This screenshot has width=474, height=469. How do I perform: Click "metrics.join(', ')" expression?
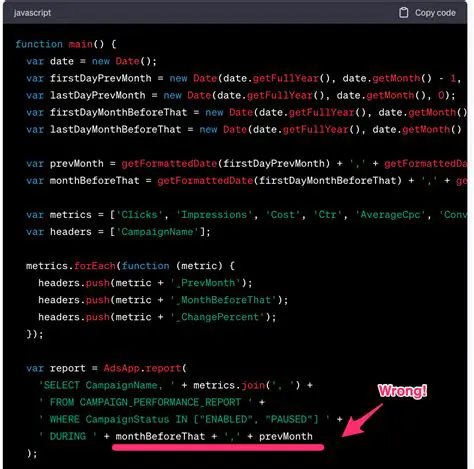point(247,385)
